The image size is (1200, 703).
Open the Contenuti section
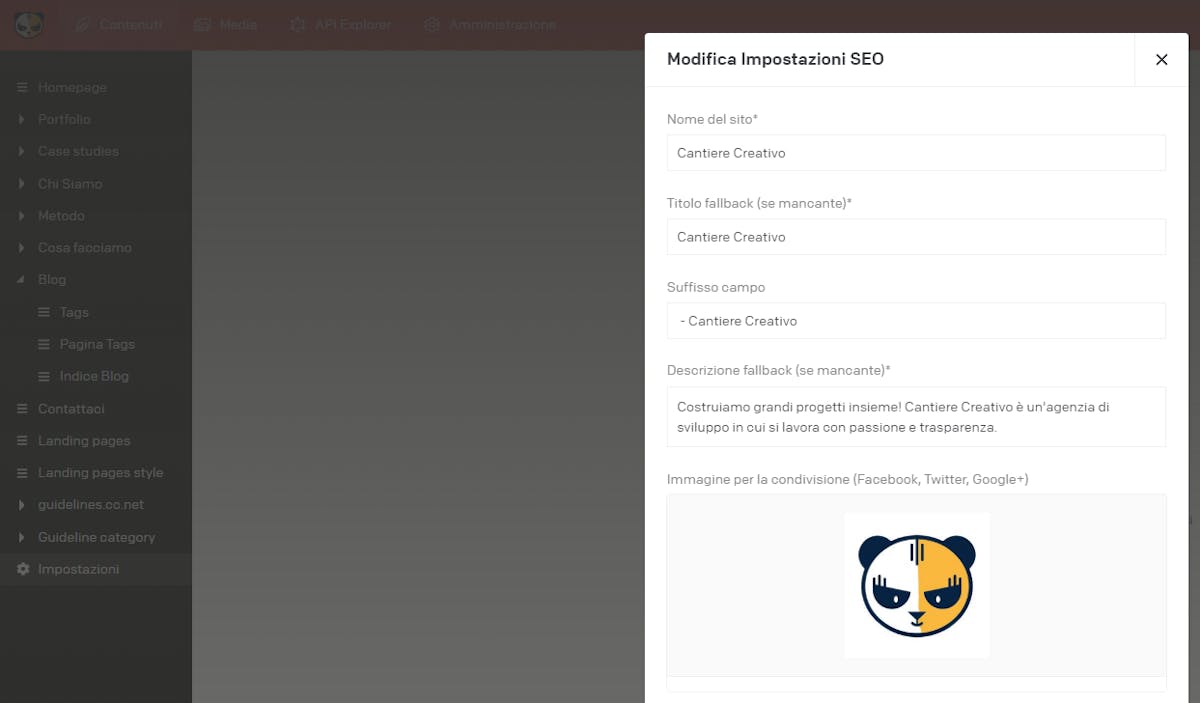[118, 24]
